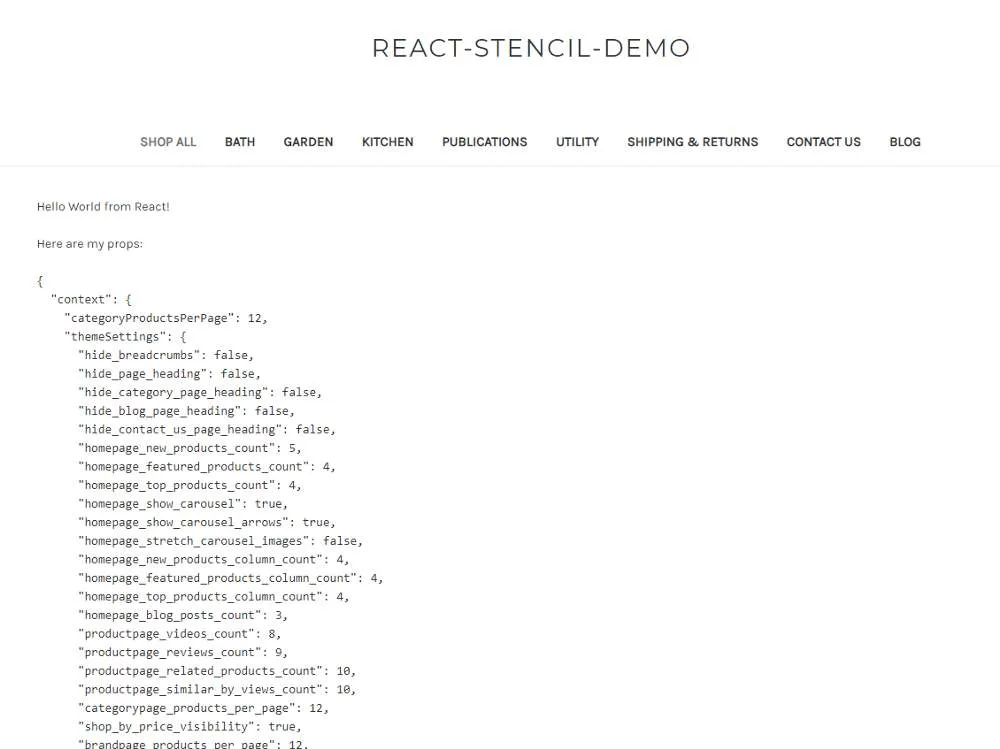
Task: Go to the BATH category
Action: pos(240,142)
